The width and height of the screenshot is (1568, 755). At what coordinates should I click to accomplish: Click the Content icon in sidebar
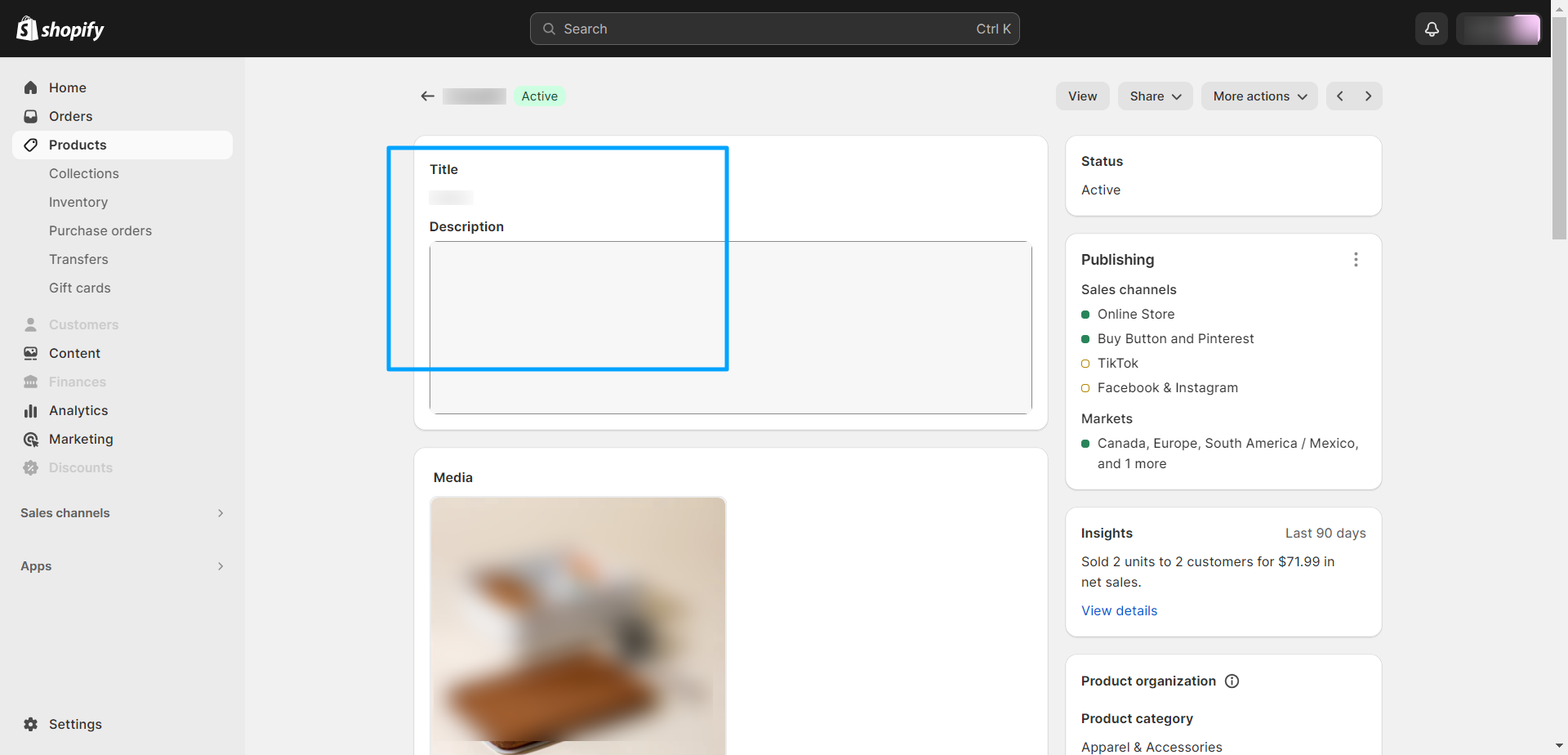pyautogui.click(x=31, y=353)
